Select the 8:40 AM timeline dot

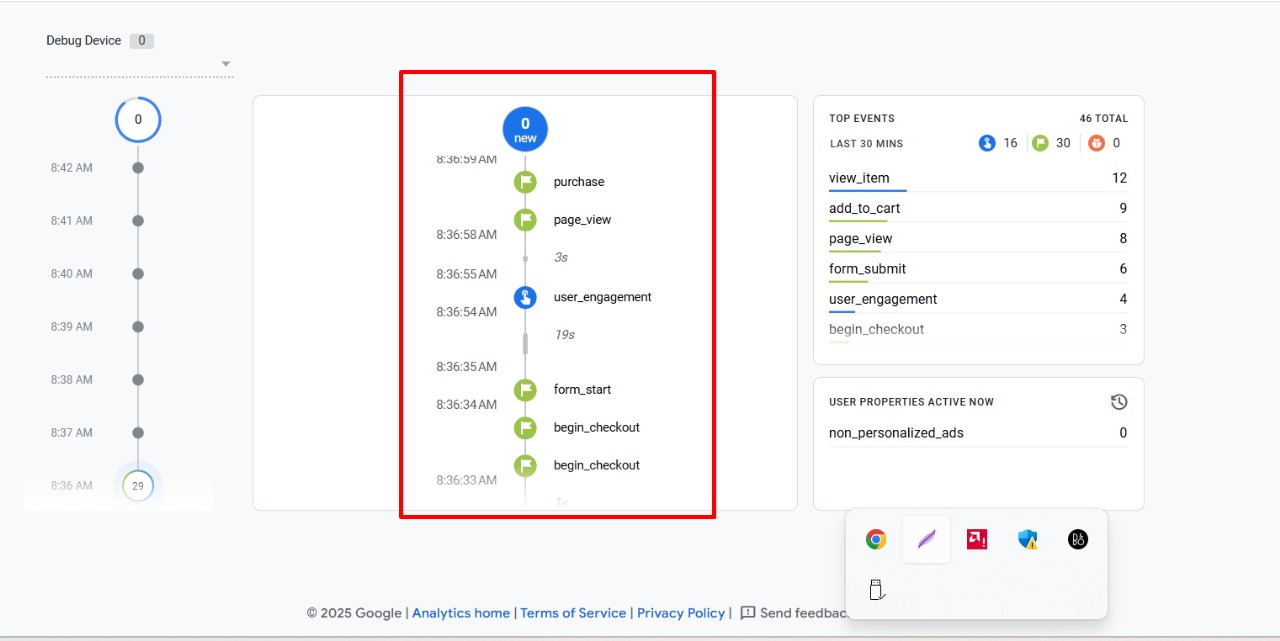point(138,274)
